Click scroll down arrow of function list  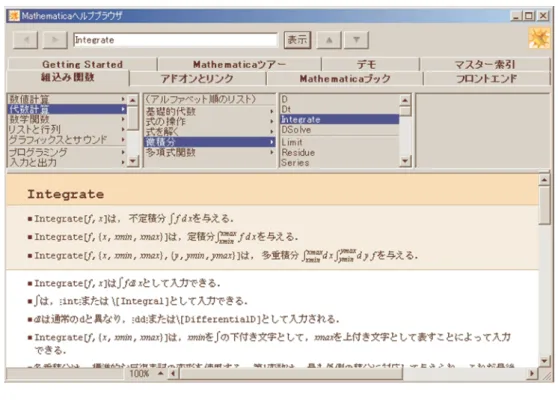pos(405,161)
